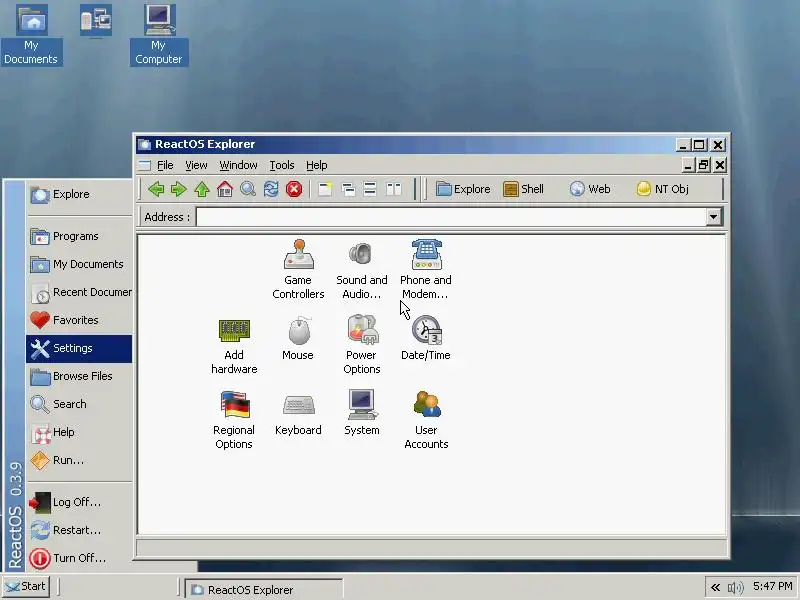
Task: Expand hidden tray icons chevron
Action: pyautogui.click(x=715, y=587)
